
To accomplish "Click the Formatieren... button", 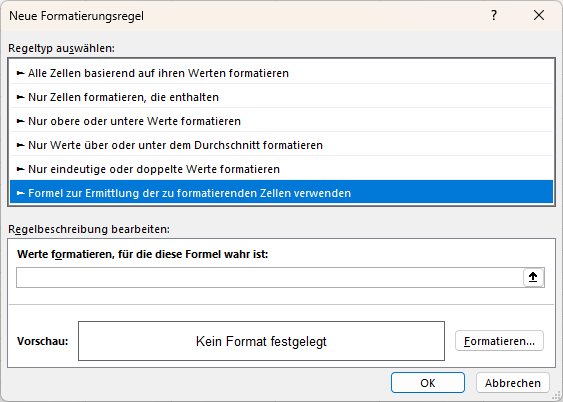I will click(x=499, y=341).
